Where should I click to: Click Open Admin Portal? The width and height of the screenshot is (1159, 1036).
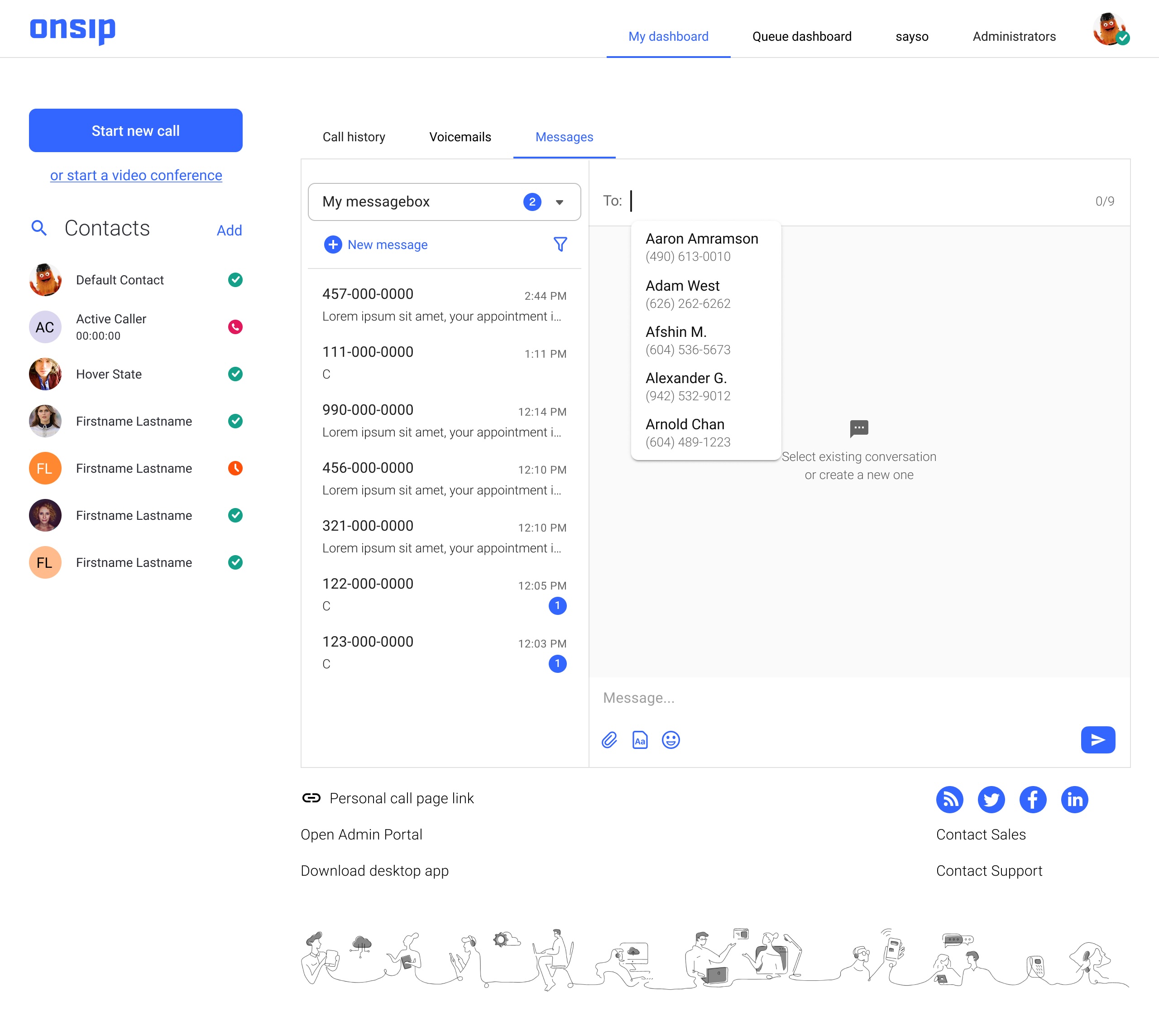pos(361,835)
